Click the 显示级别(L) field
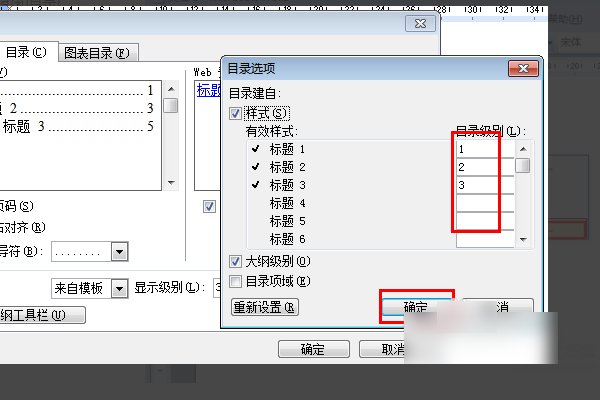The width and height of the screenshot is (600, 400). tap(217, 288)
